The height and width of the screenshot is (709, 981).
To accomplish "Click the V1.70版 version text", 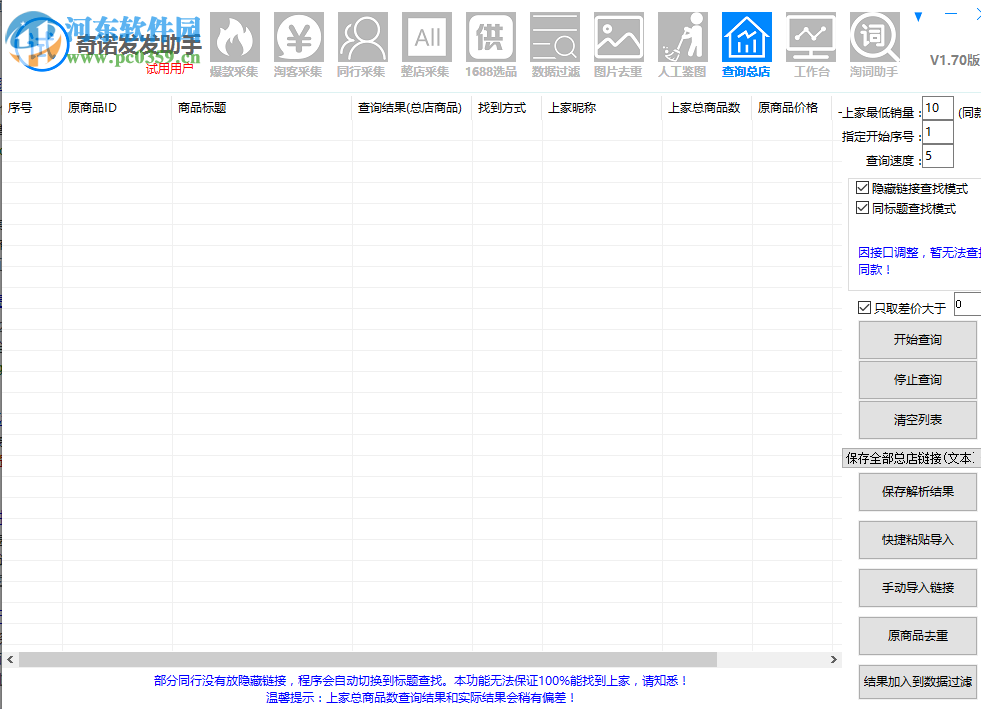I will (x=955, y=60).
